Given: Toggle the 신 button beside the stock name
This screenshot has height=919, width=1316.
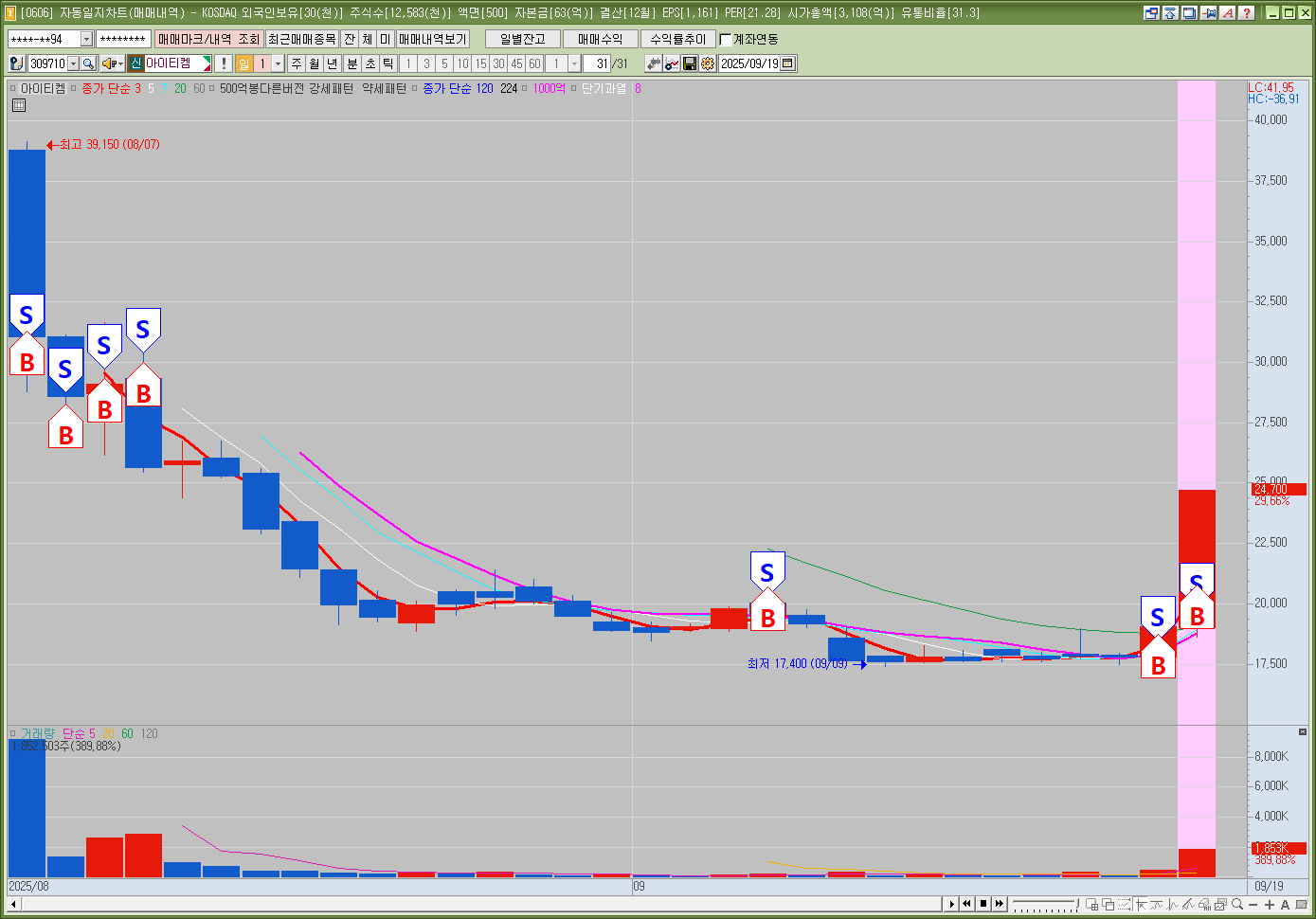Looking at the screenshot, I should [136, 63].
